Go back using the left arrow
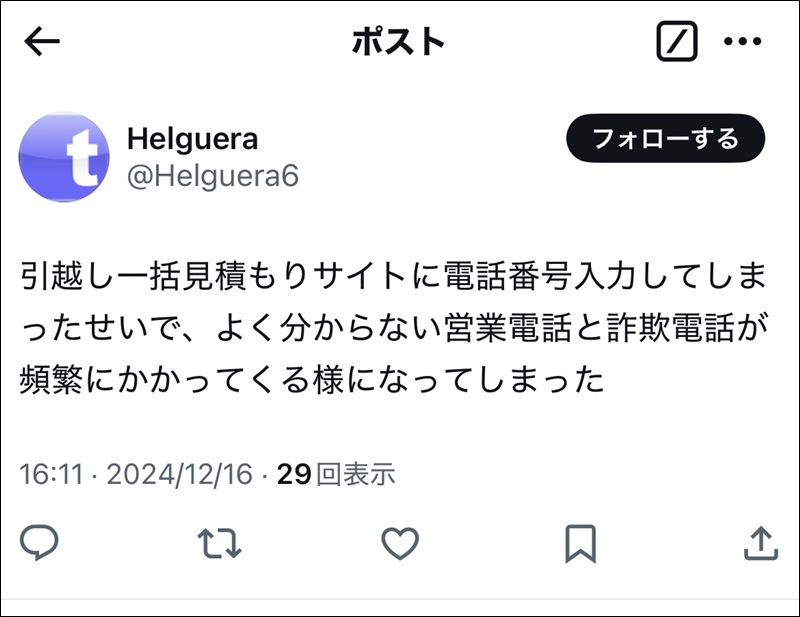This screenshot has height=617, width=800. [42, 41]
